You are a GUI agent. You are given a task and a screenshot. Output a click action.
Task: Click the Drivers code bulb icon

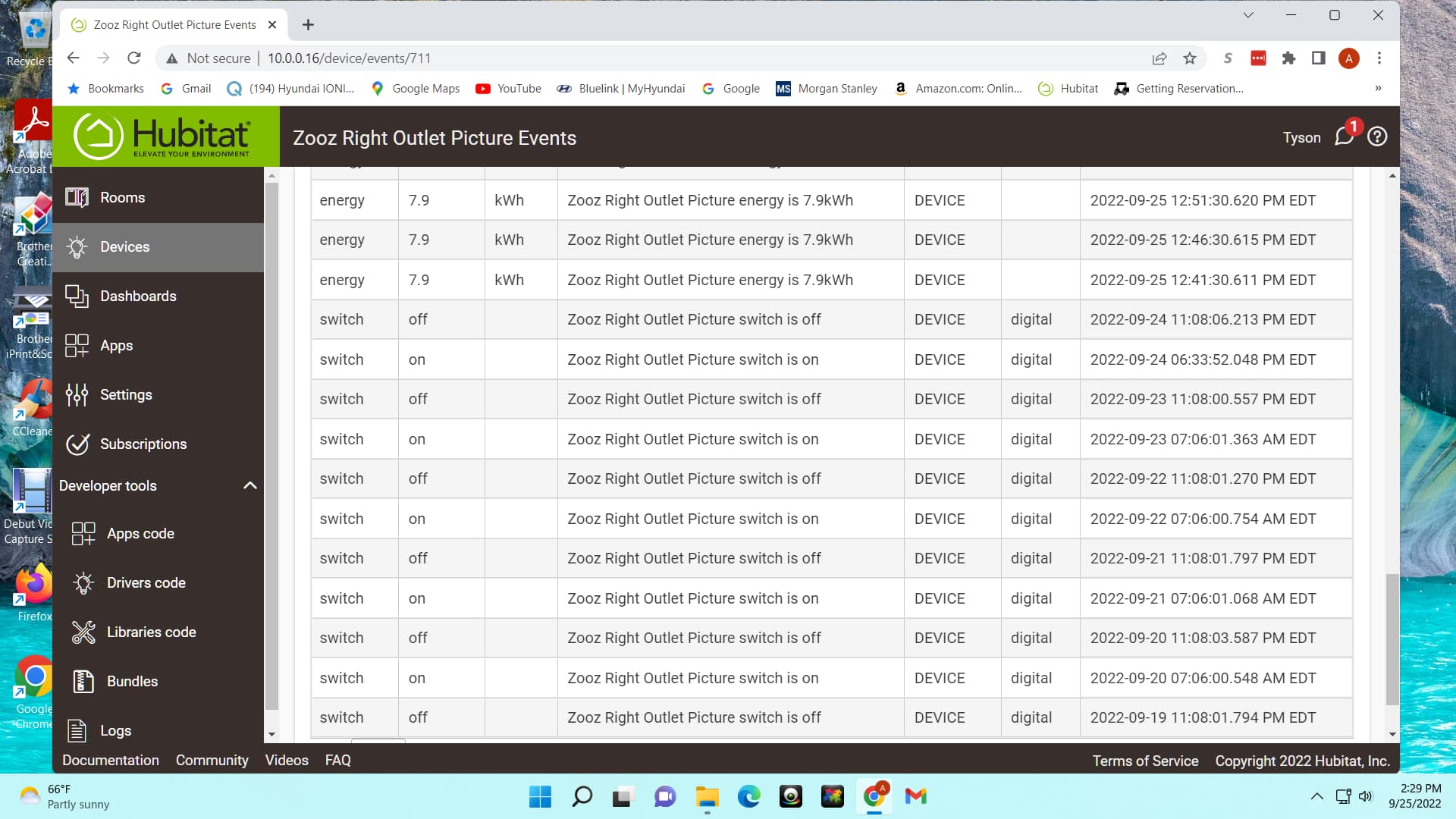[x=83, y=583]
